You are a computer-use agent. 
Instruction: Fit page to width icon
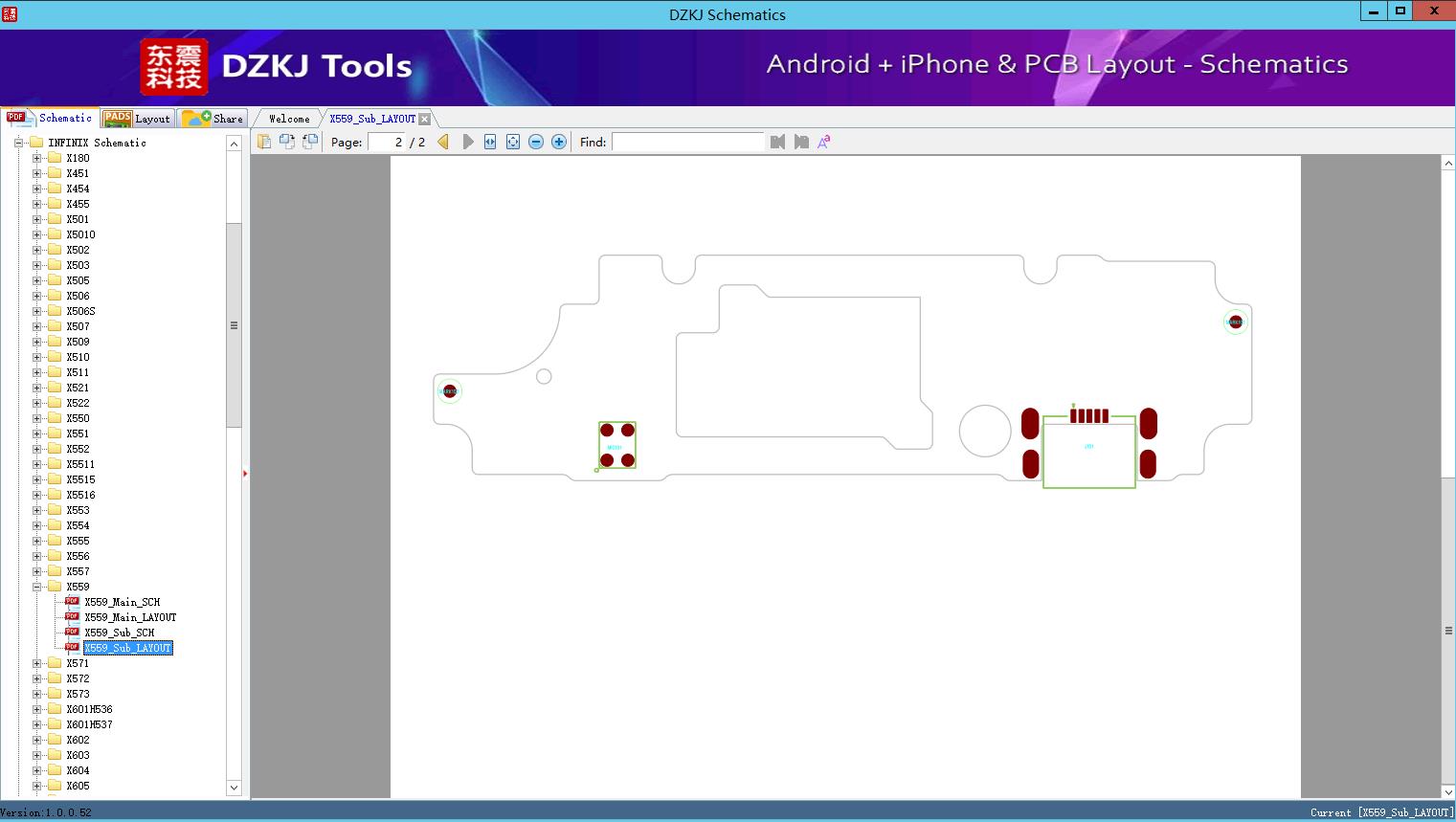click(490, 142)
